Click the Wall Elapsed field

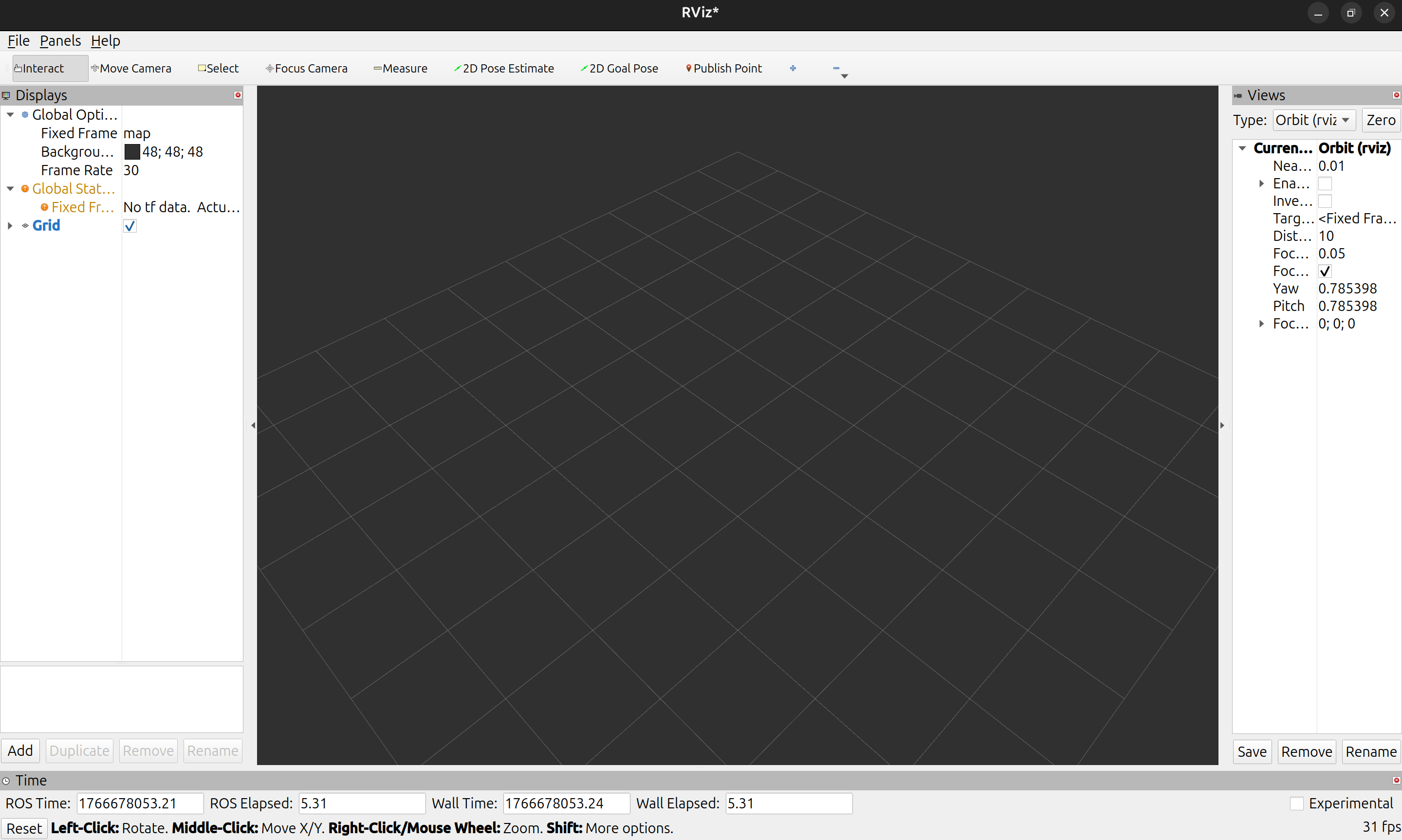(789, 804)
